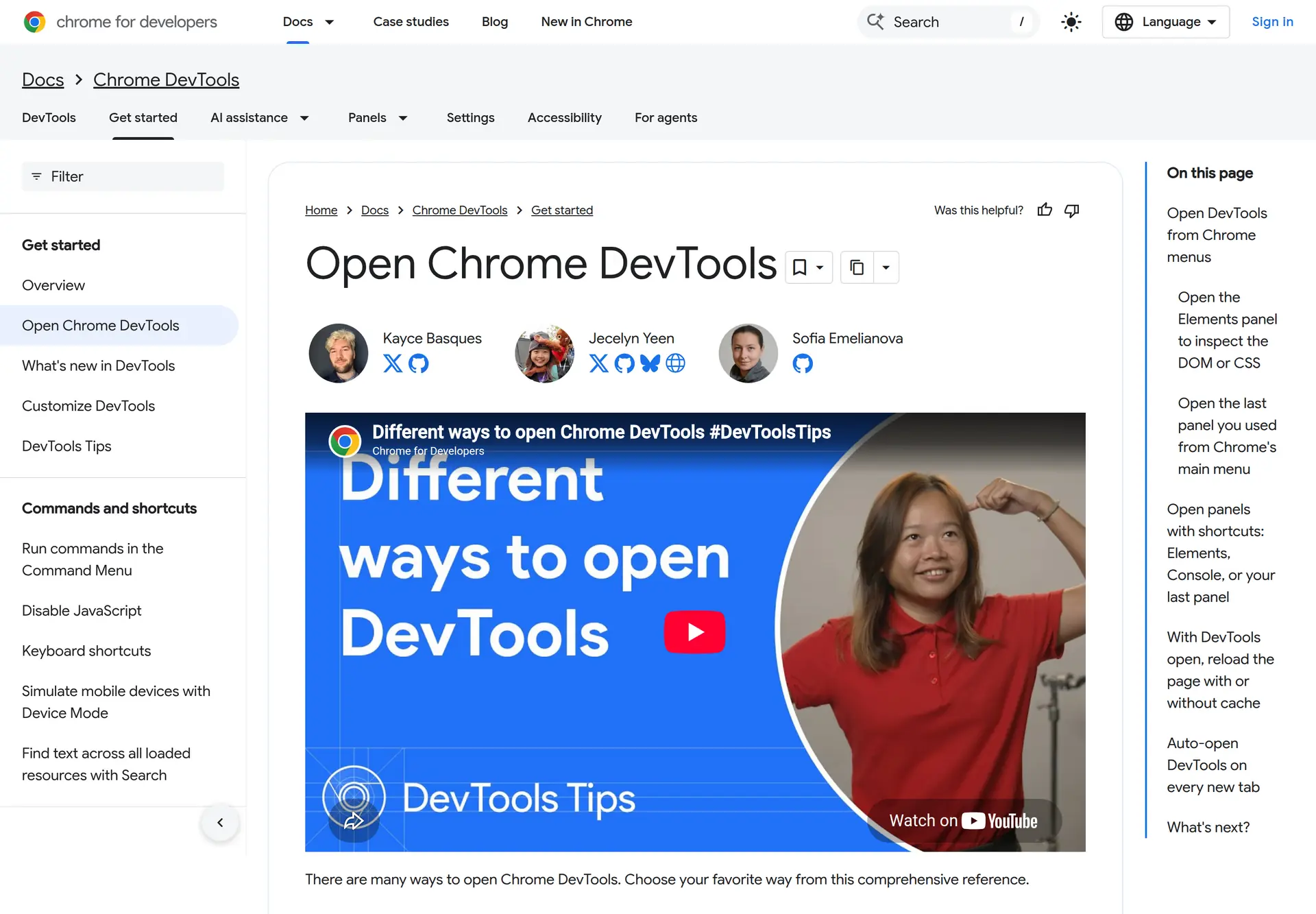Click the Docs breadcrumb heading link

pyautogui.click(x=42, y=80)
